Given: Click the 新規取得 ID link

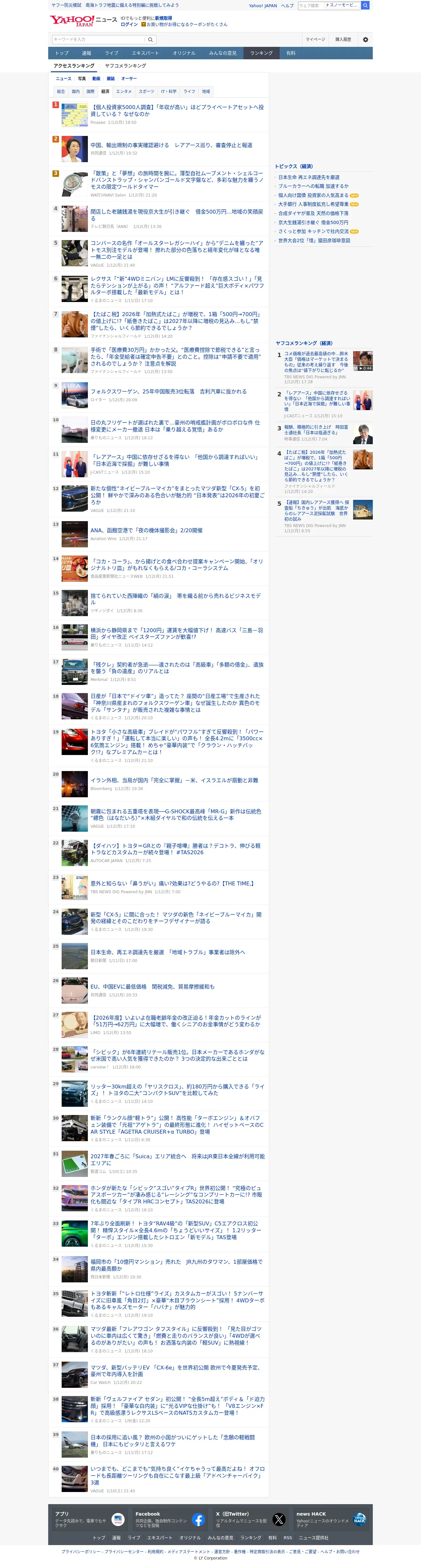Looking at the screenshot, I should click(x=163, y=18).
